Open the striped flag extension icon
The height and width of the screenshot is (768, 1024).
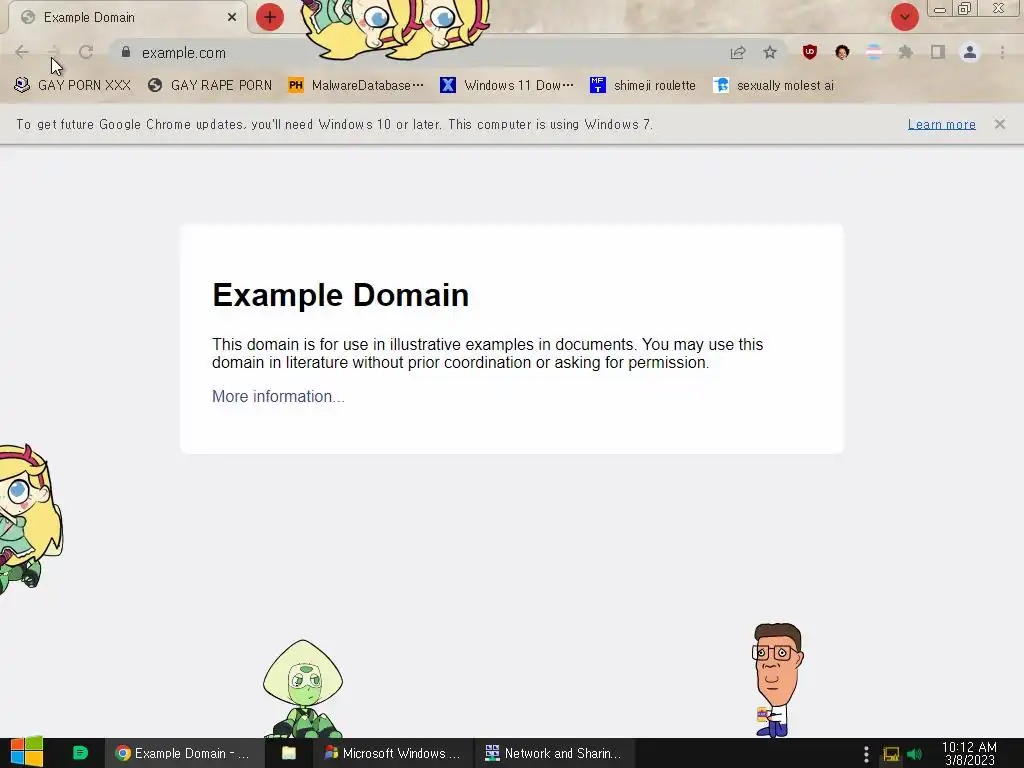point(874,52)
